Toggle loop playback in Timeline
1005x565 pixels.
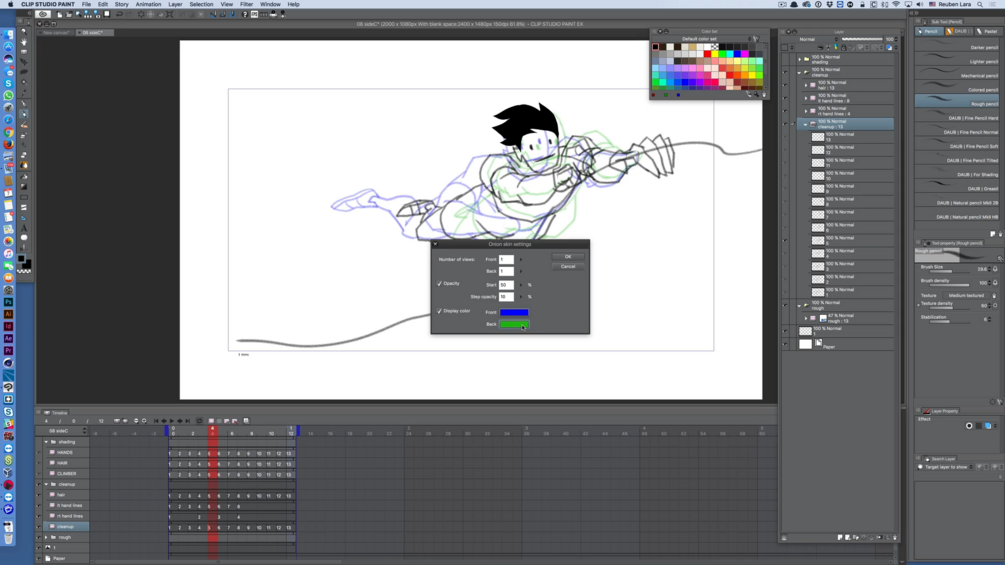[199, 421]
